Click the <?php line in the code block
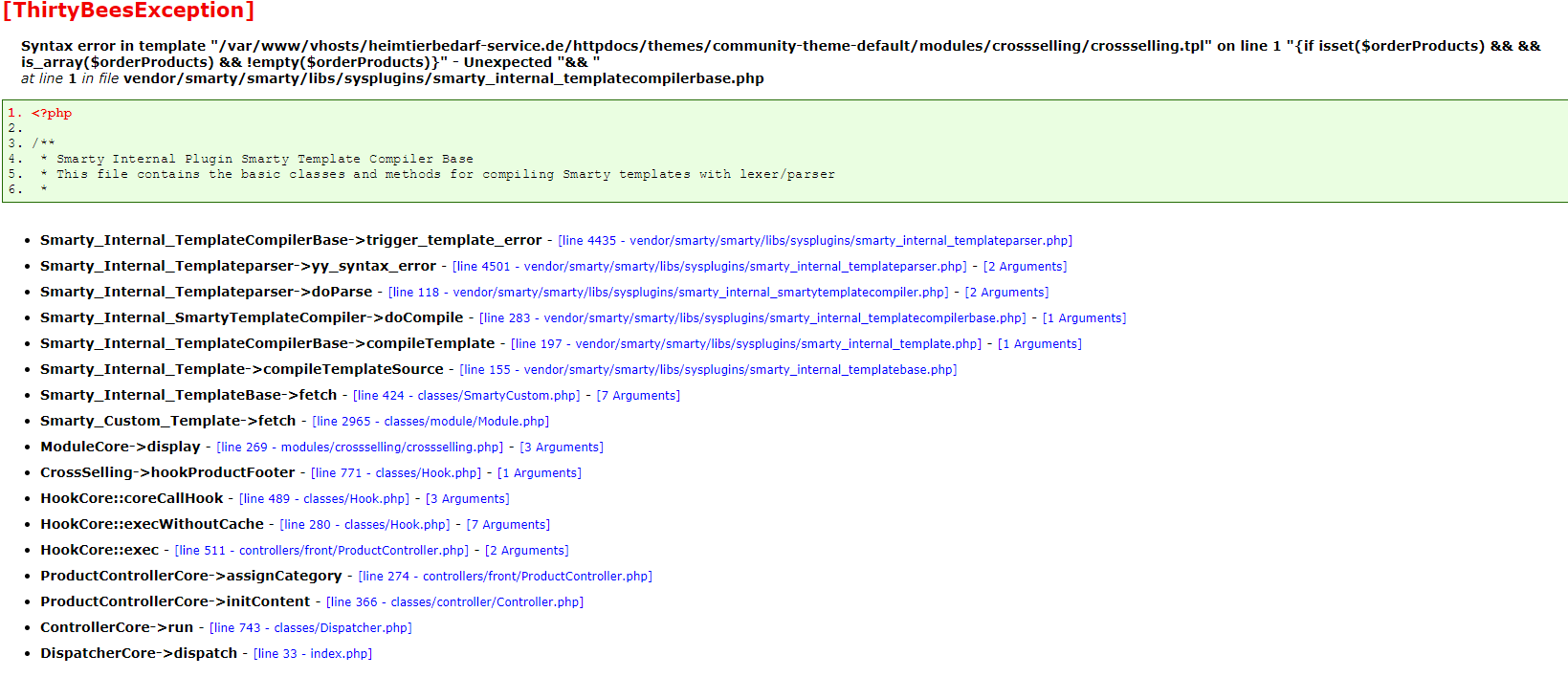The width and height of the screenshot is (1568, 677). point(52,114)
